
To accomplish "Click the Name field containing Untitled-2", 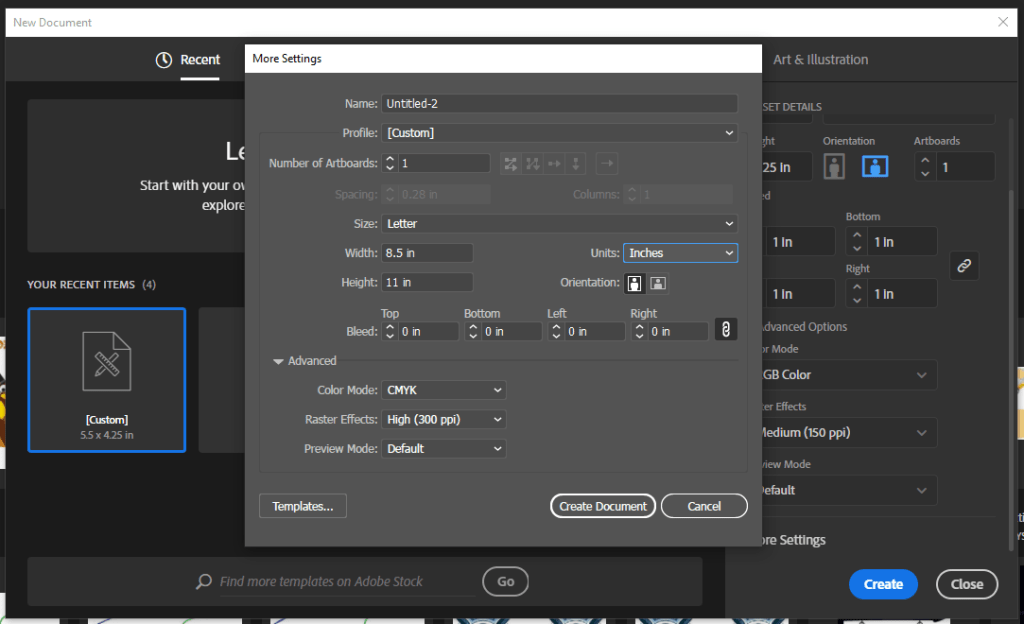I will 559,104.
